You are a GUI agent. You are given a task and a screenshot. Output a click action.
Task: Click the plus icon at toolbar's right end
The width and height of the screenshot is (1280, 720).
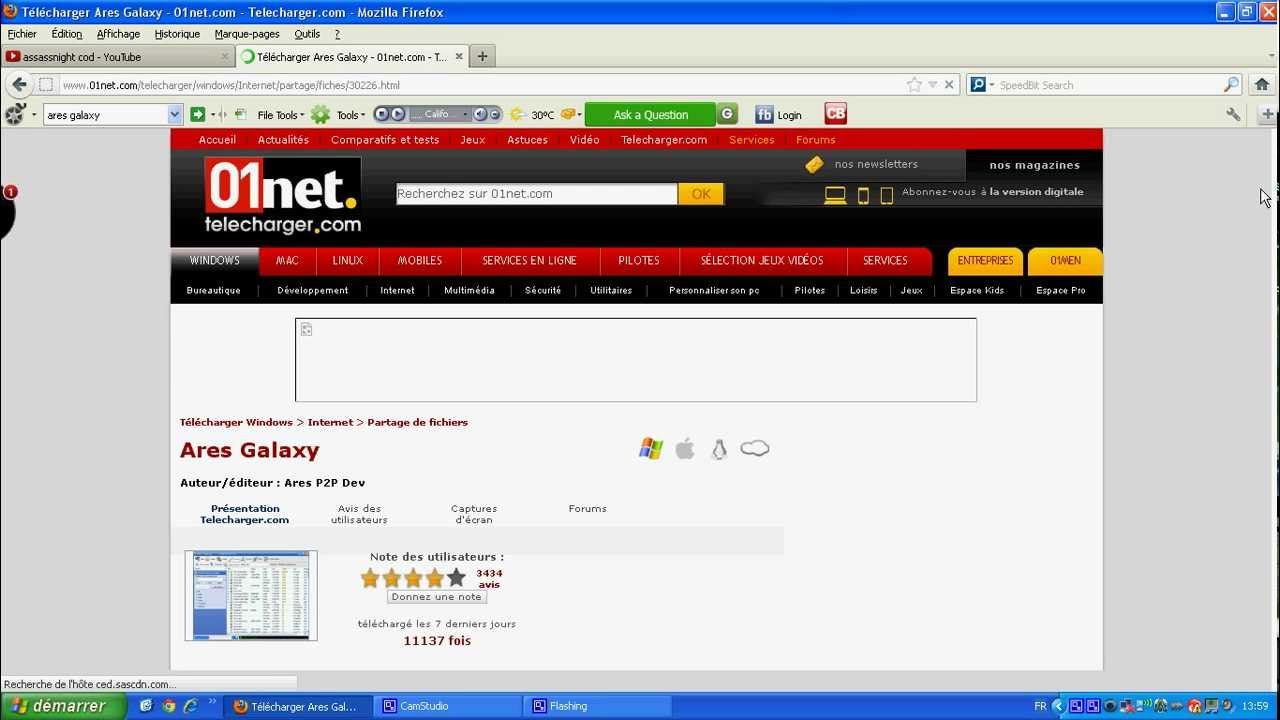(x=1267, y=115)
